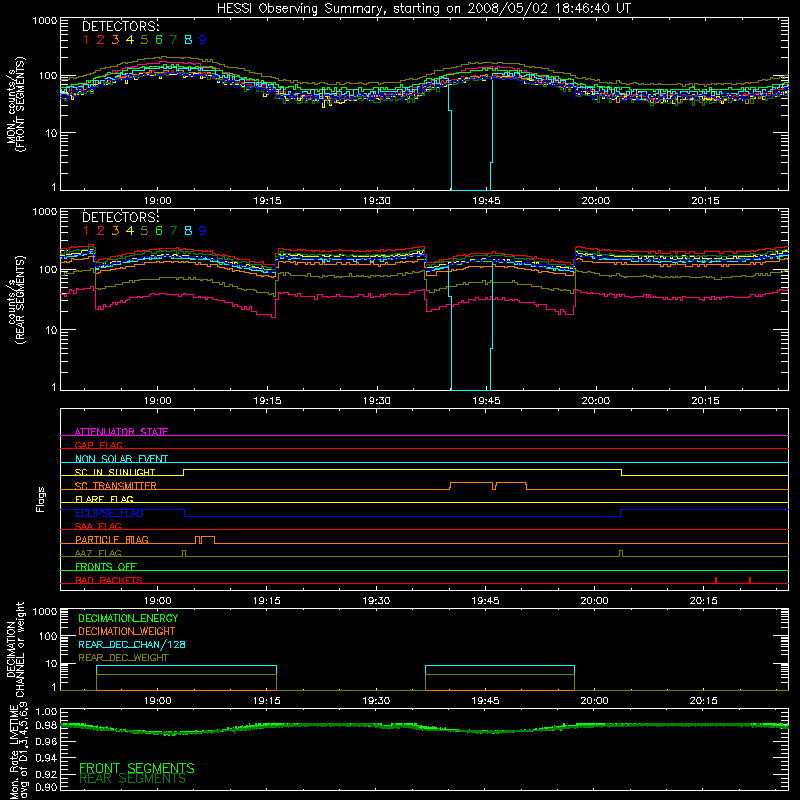Select detector 1 in rear segments legend

86,231
